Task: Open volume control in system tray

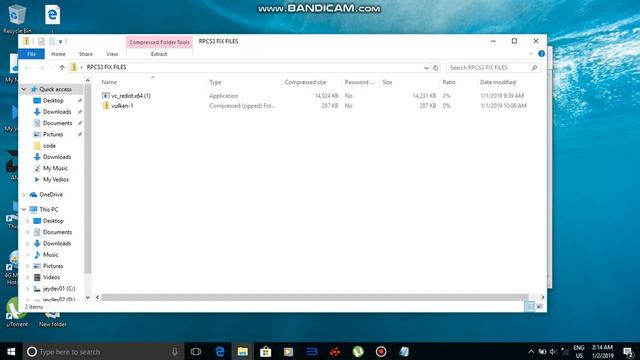Action: [553, 351]
